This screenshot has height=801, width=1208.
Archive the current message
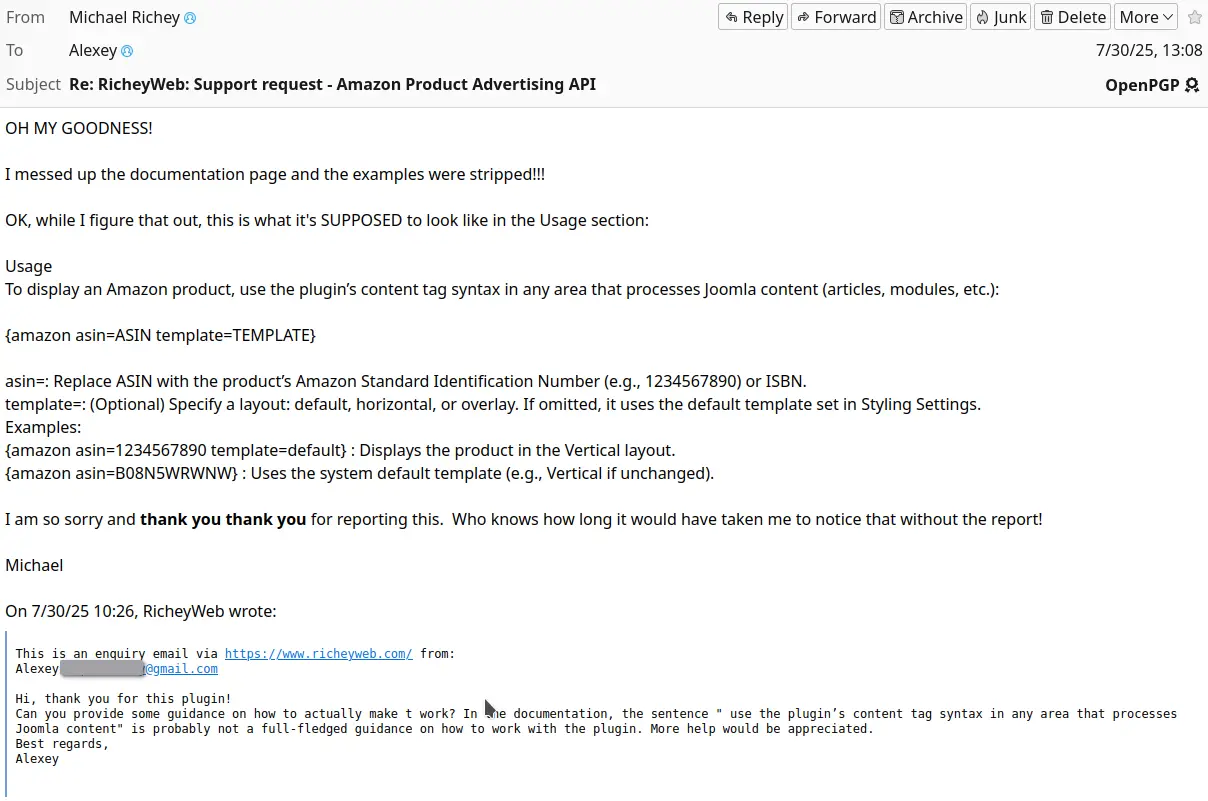pyautogui.click(x=926, y=17)
